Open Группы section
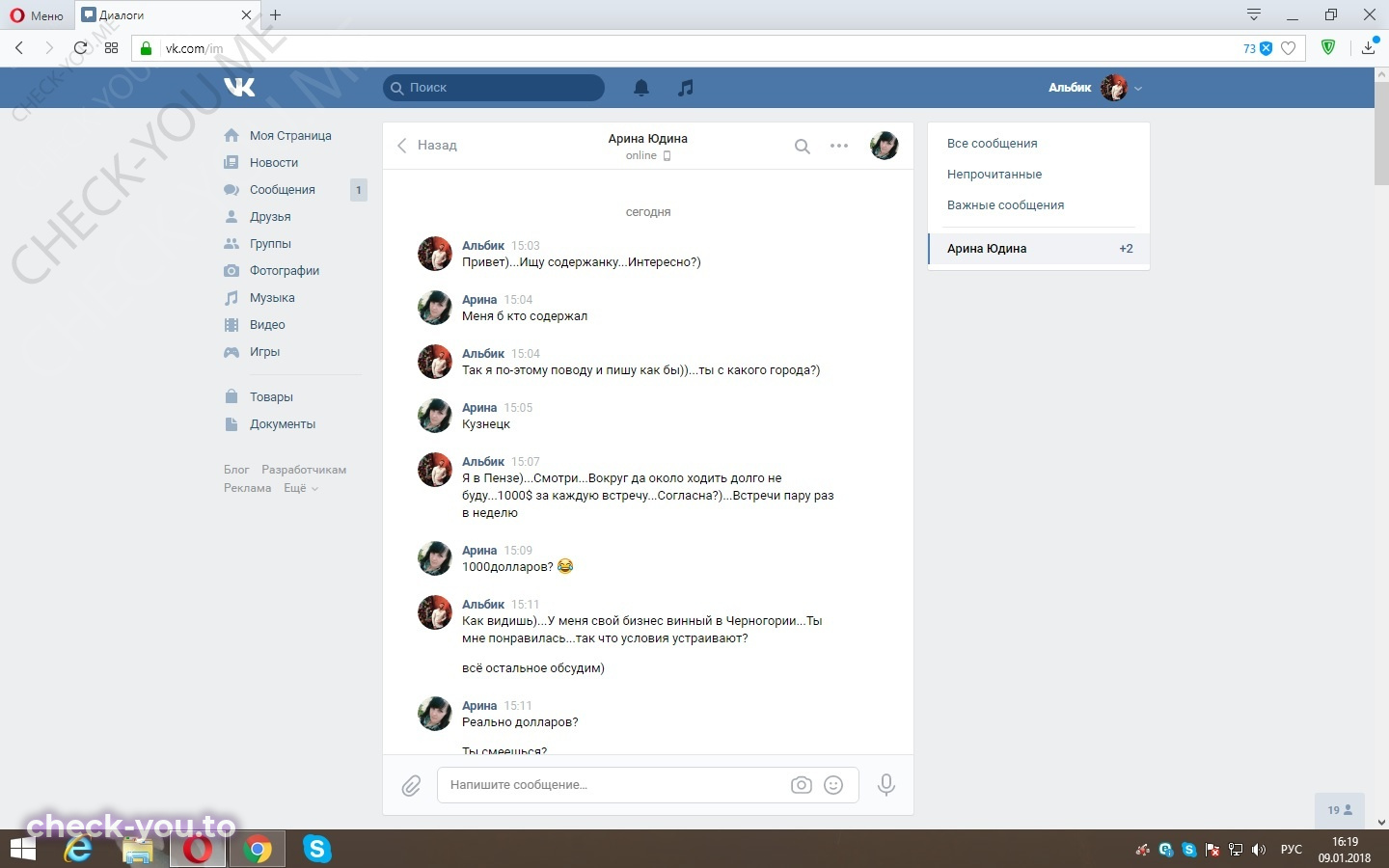1389x868 pixels. [270, 244]
